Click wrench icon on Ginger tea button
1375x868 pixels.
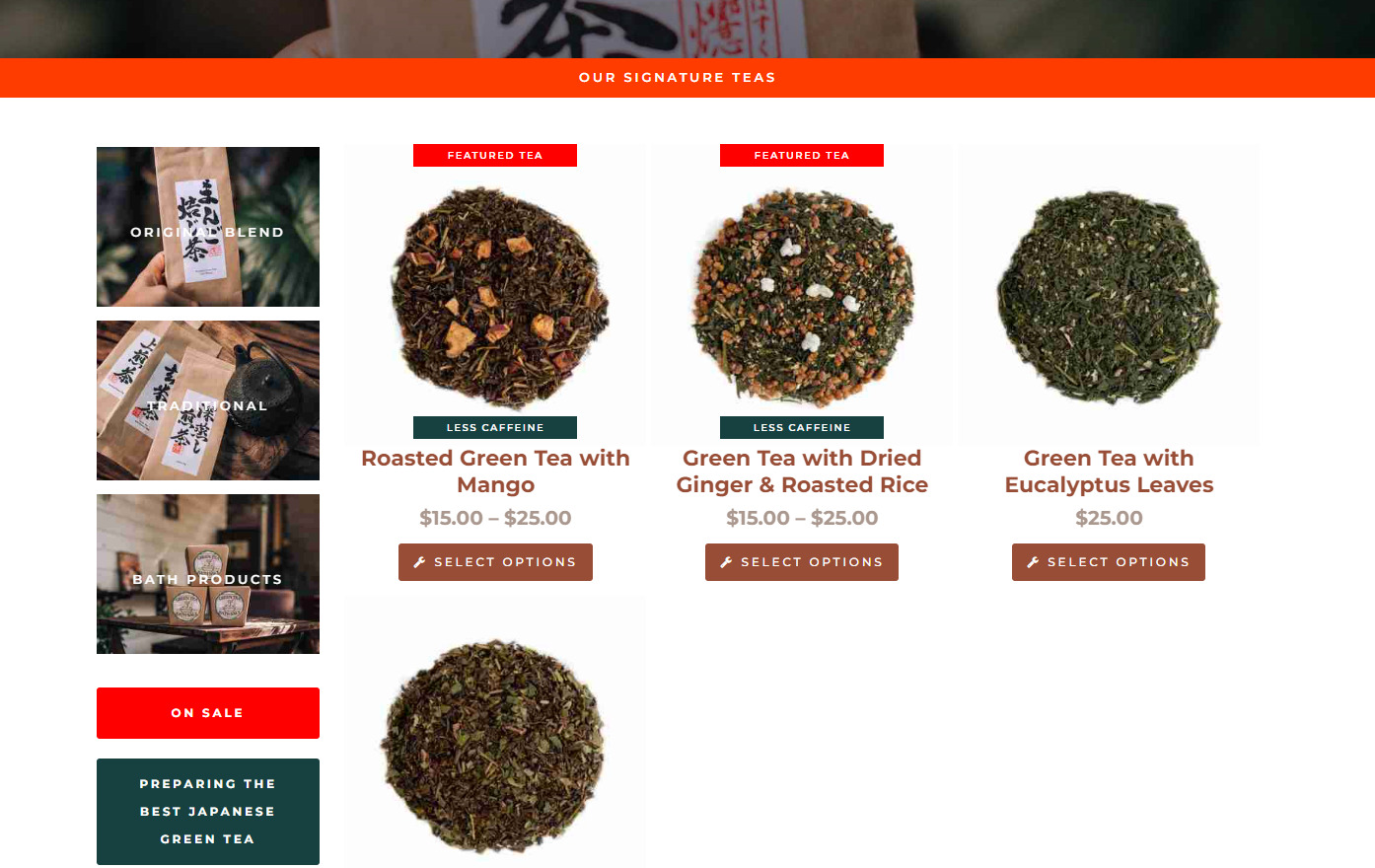click(x=726, y=562)
